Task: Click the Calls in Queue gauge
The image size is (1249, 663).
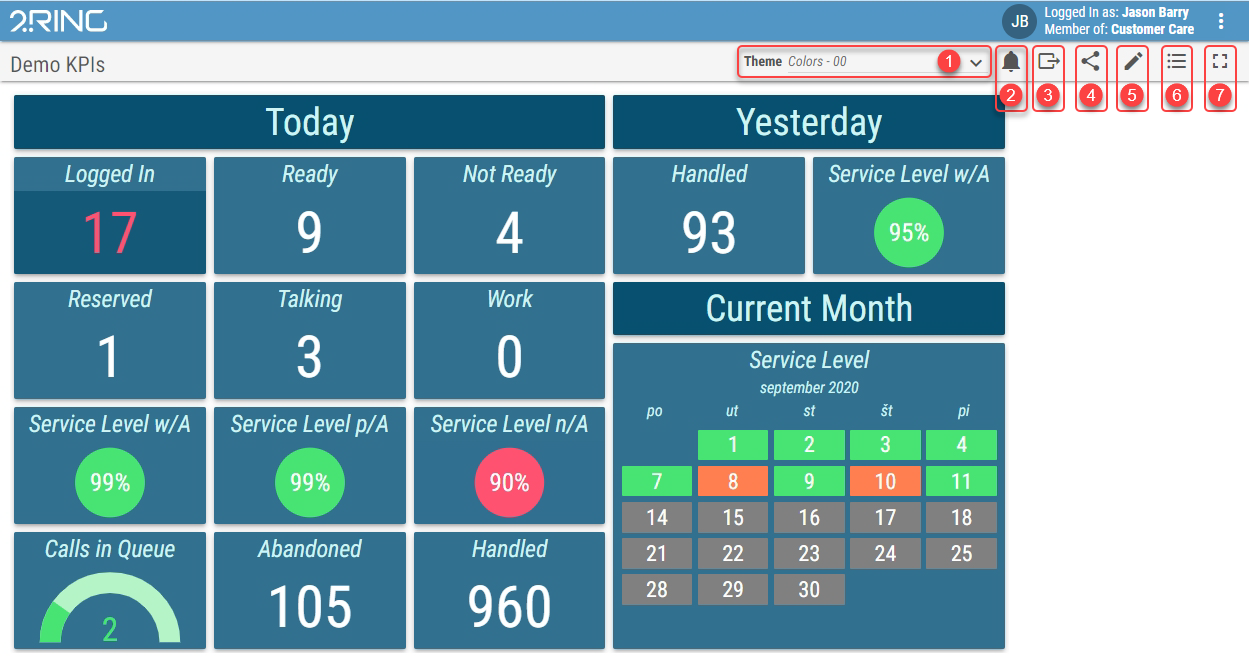Action: [110, 612]
